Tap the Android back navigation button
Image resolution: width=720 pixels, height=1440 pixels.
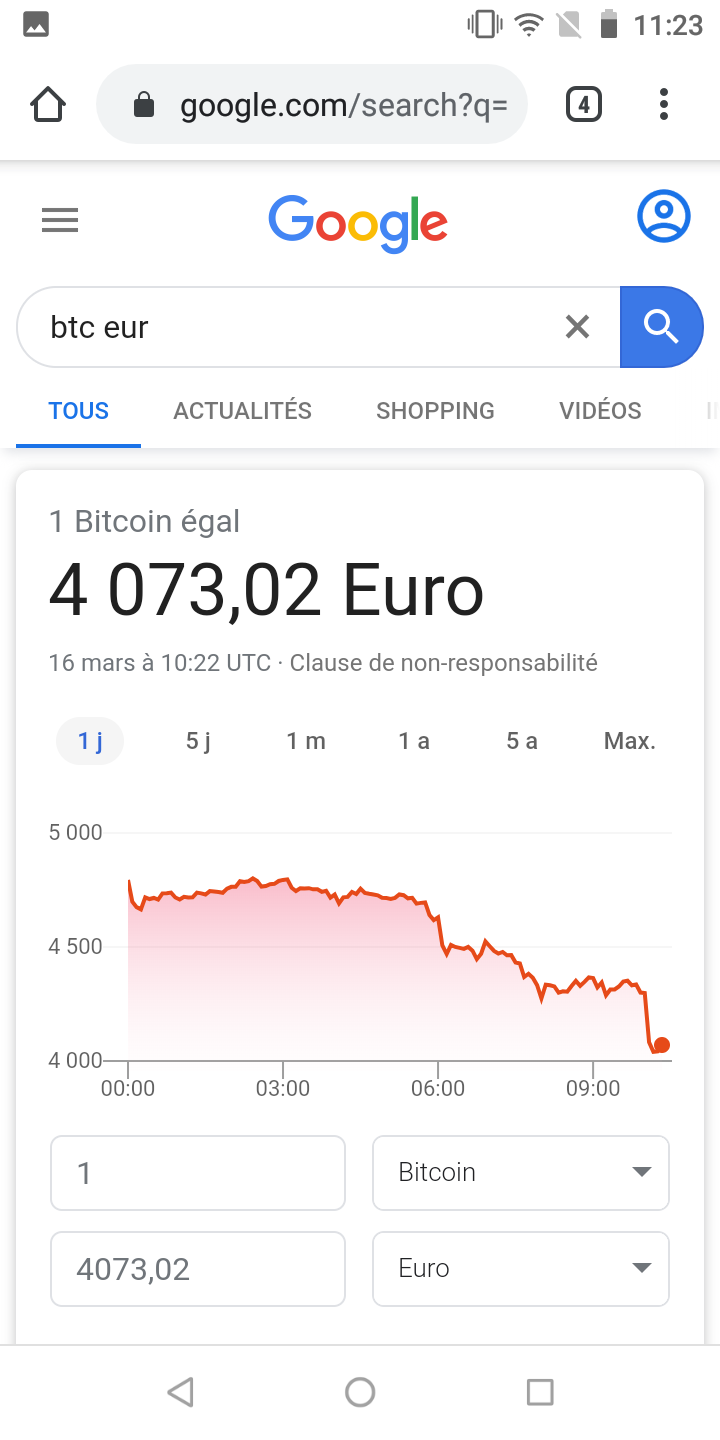point(180,1392)
